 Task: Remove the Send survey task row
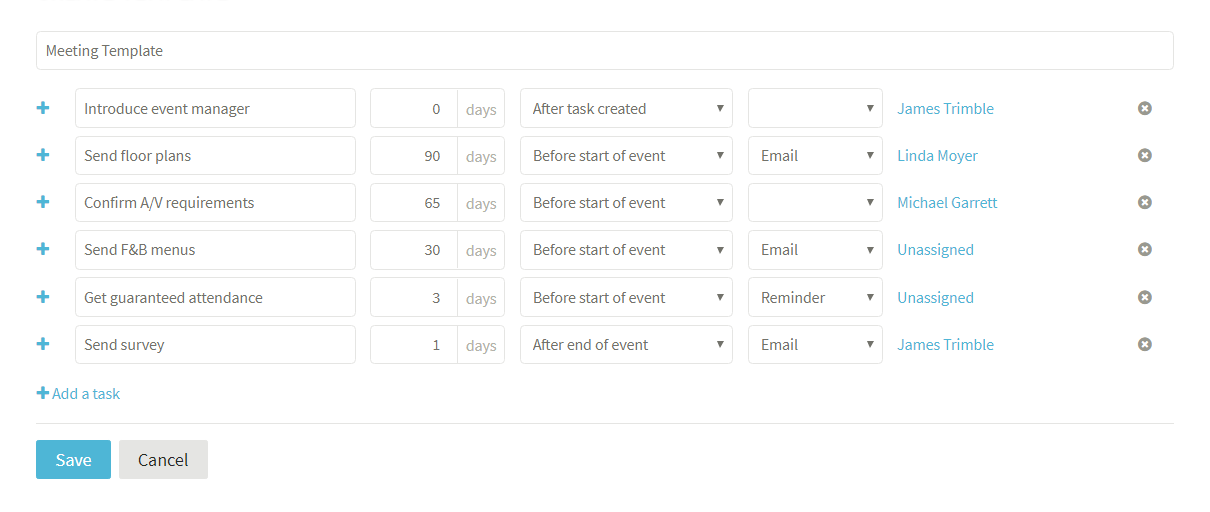point(1145,344)
